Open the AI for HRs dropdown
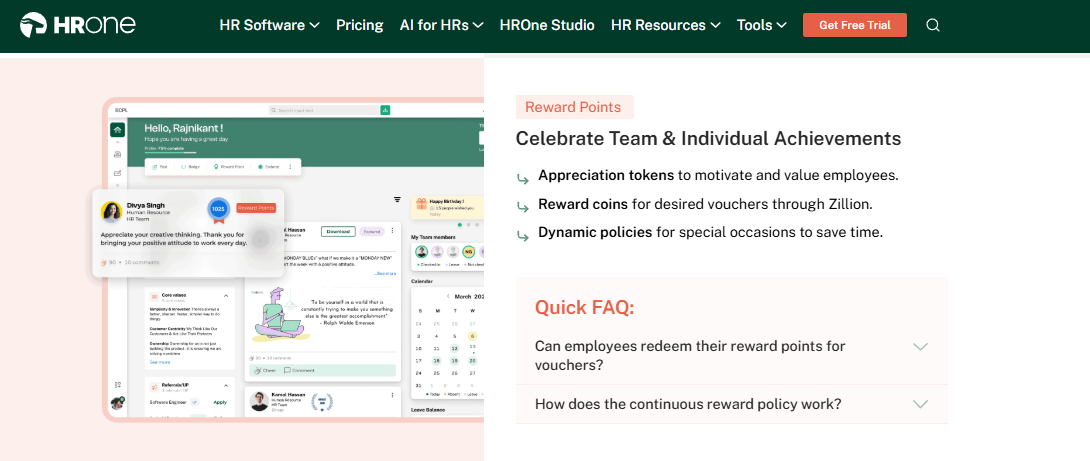This screenshot has height=461, width=1090. 441,25
